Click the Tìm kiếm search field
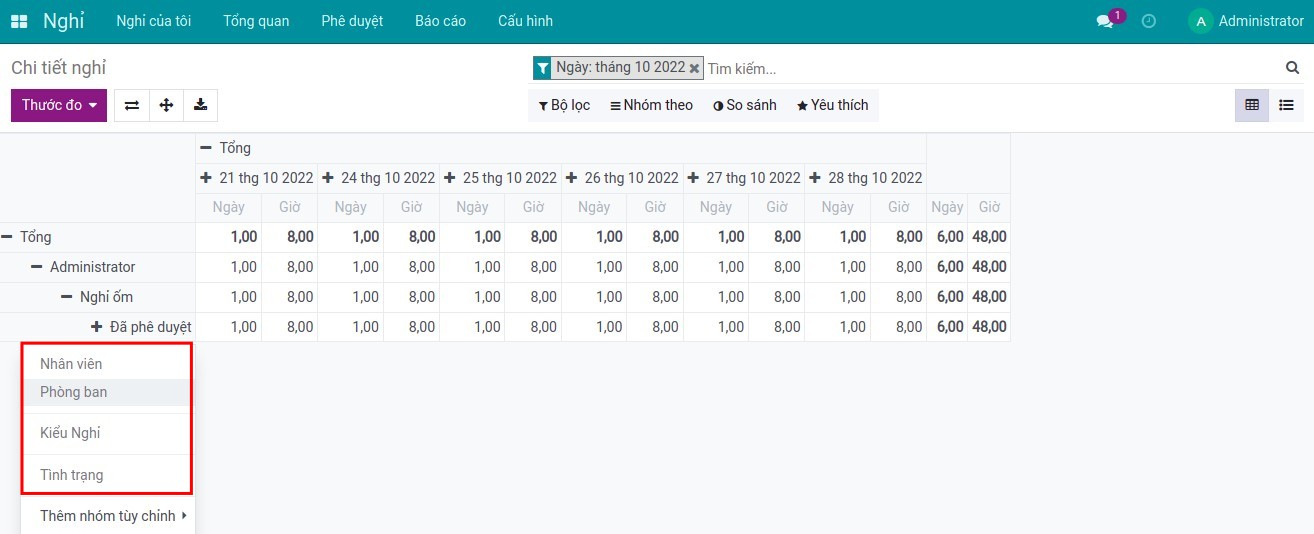 [x=990, y=68]
